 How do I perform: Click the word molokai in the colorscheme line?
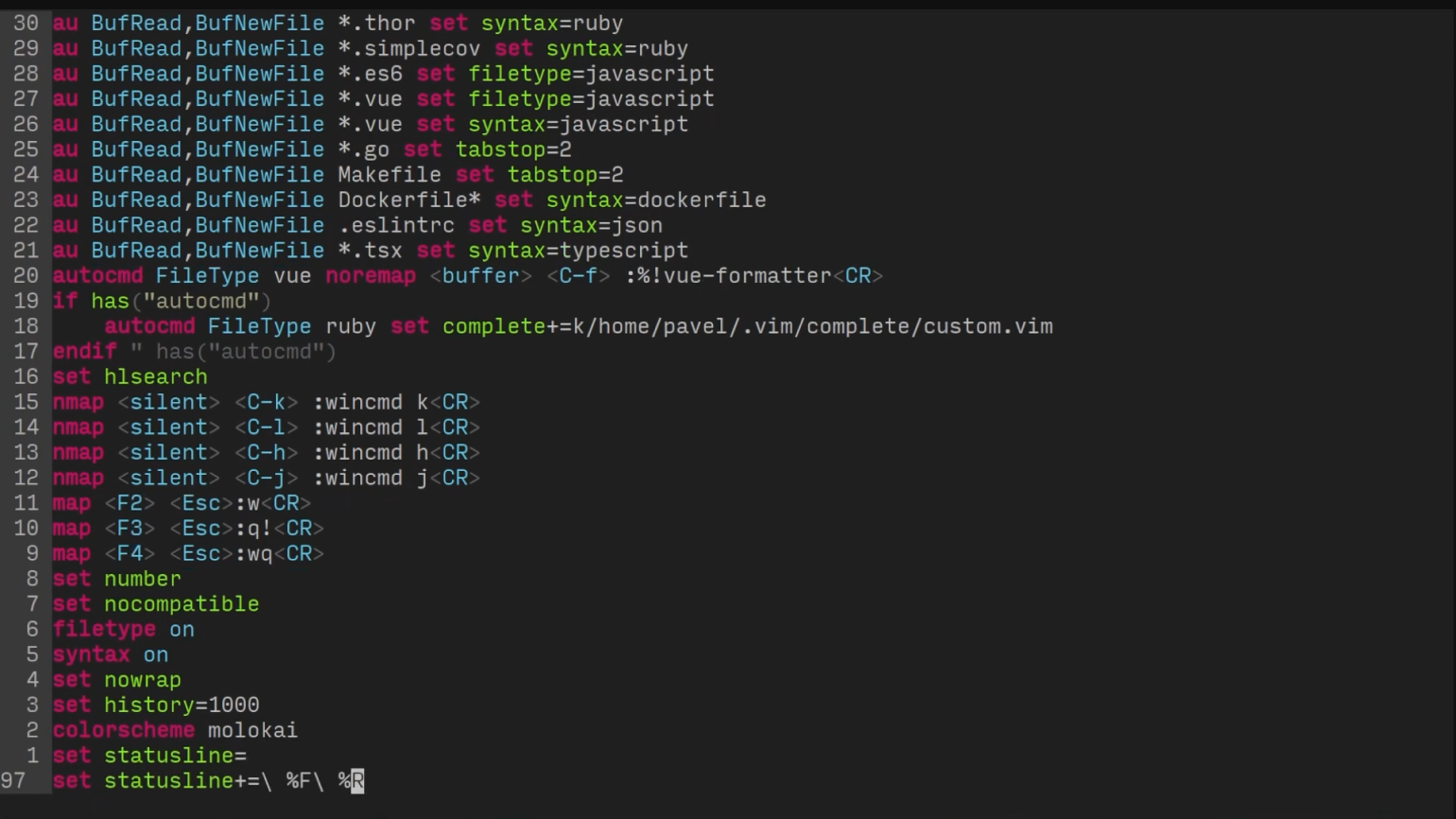click(252, 731)
